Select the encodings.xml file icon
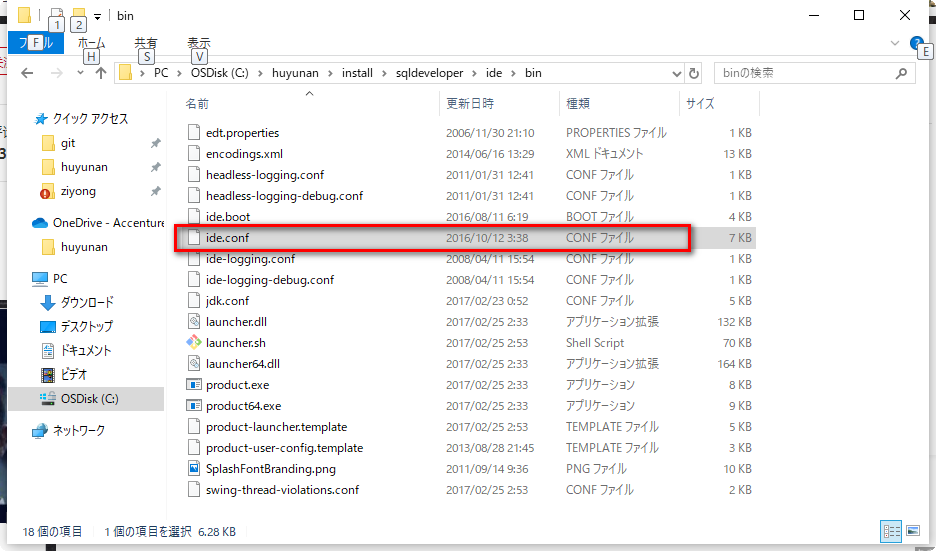This screenshot has height=551, width=936. pyautogui.click(x=193, y=153)
